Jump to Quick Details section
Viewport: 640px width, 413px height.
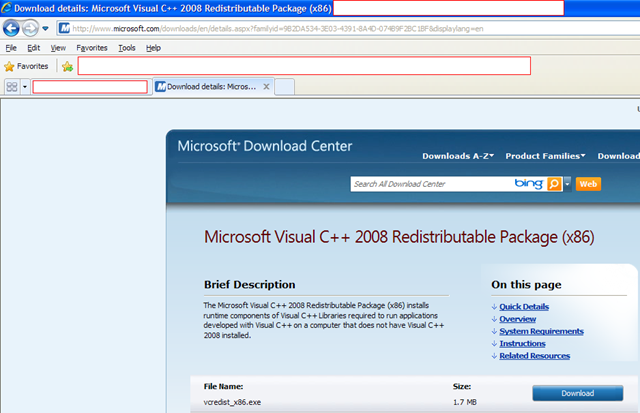[x=524, y=306]
